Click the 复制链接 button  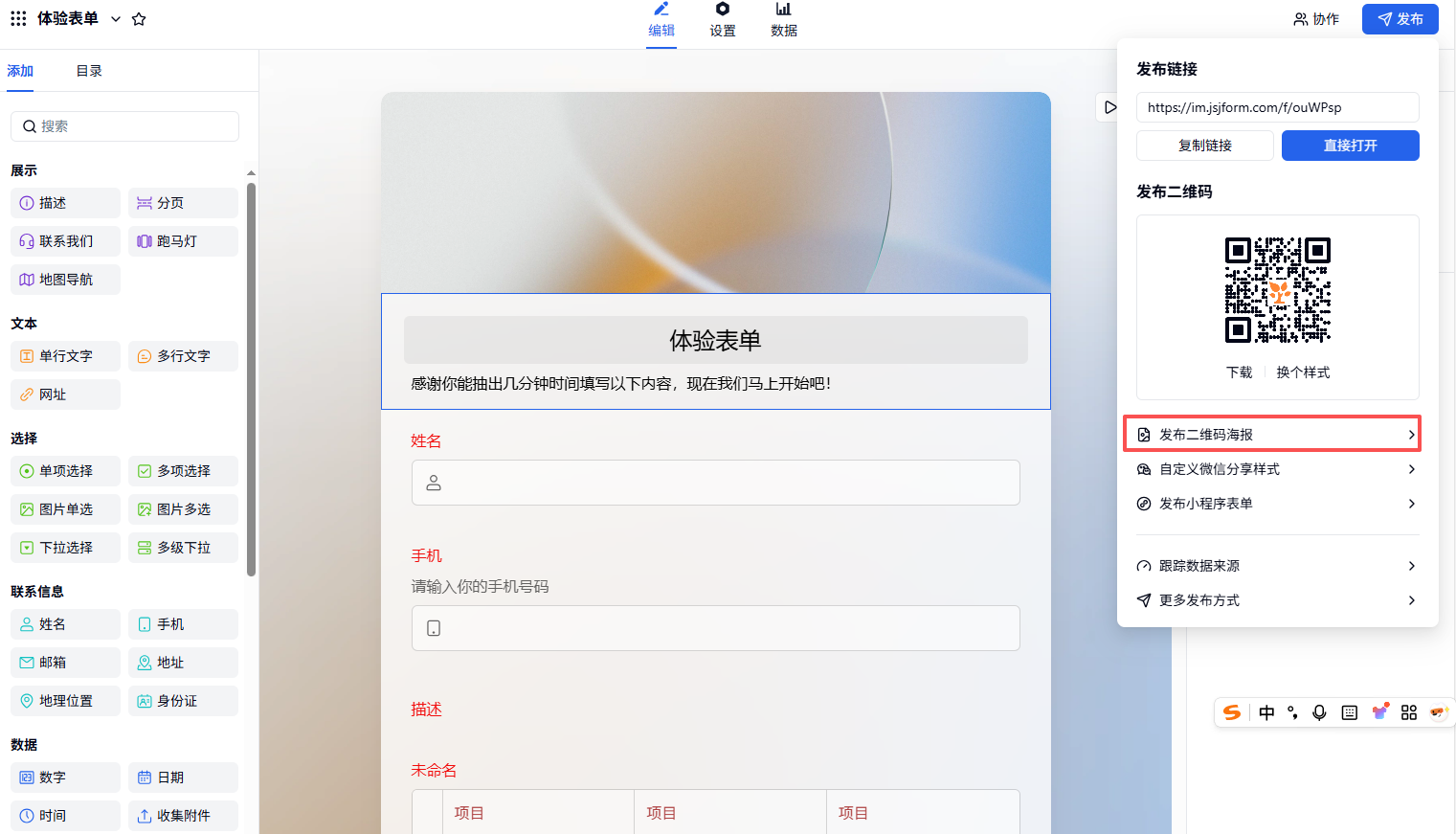(x=1204, y=146)
